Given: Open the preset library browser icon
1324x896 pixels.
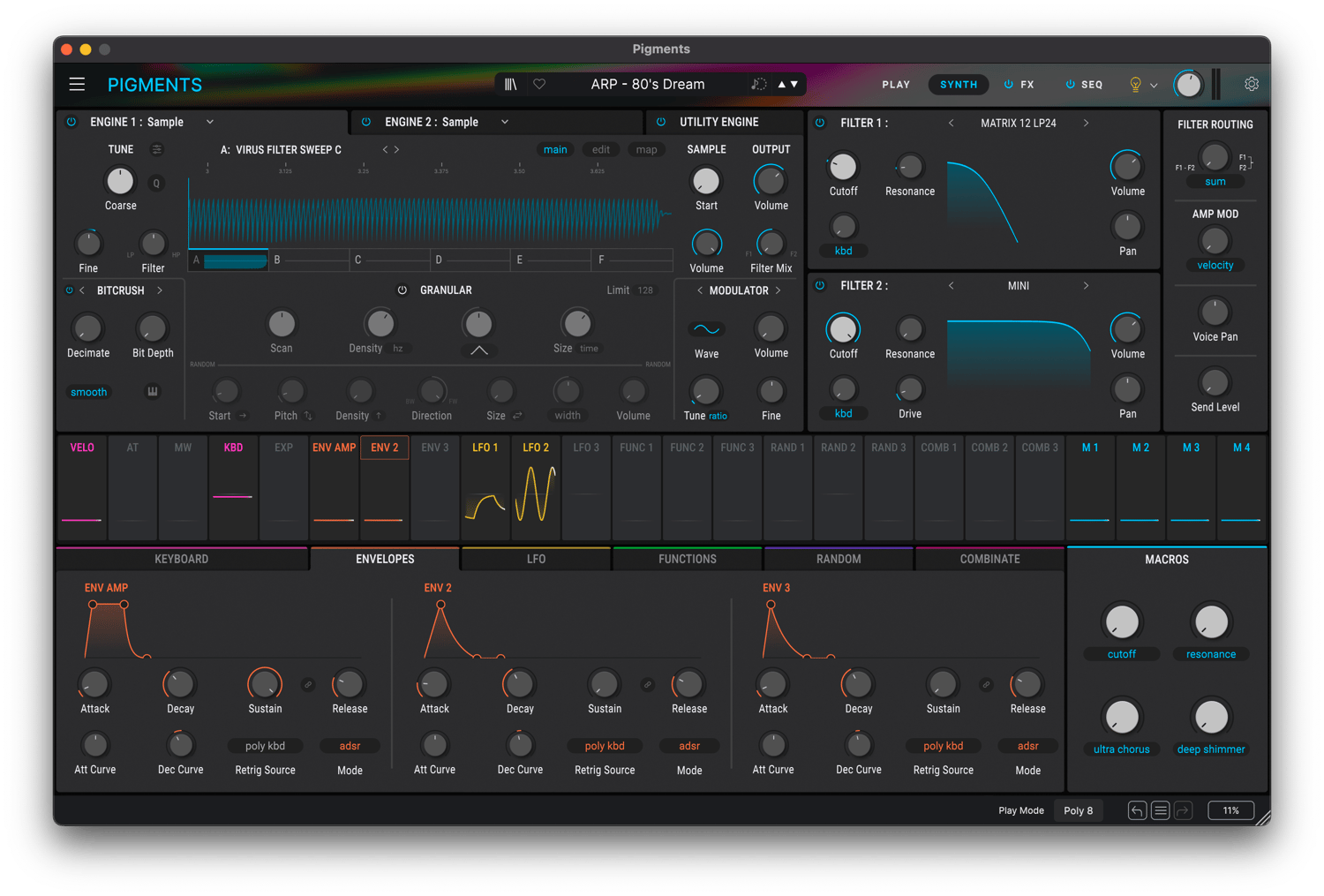Looking at the screenshot, I should pos(510,85).
